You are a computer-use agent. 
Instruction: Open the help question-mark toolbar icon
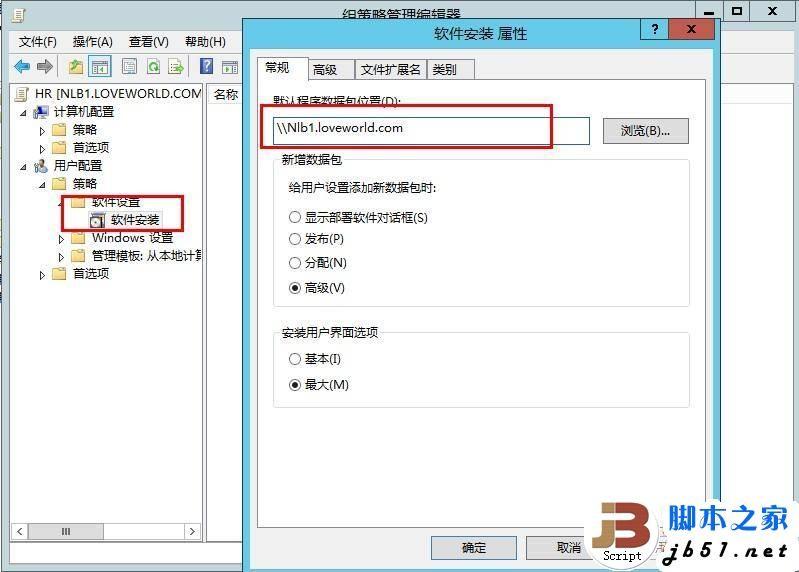[206, 66]
